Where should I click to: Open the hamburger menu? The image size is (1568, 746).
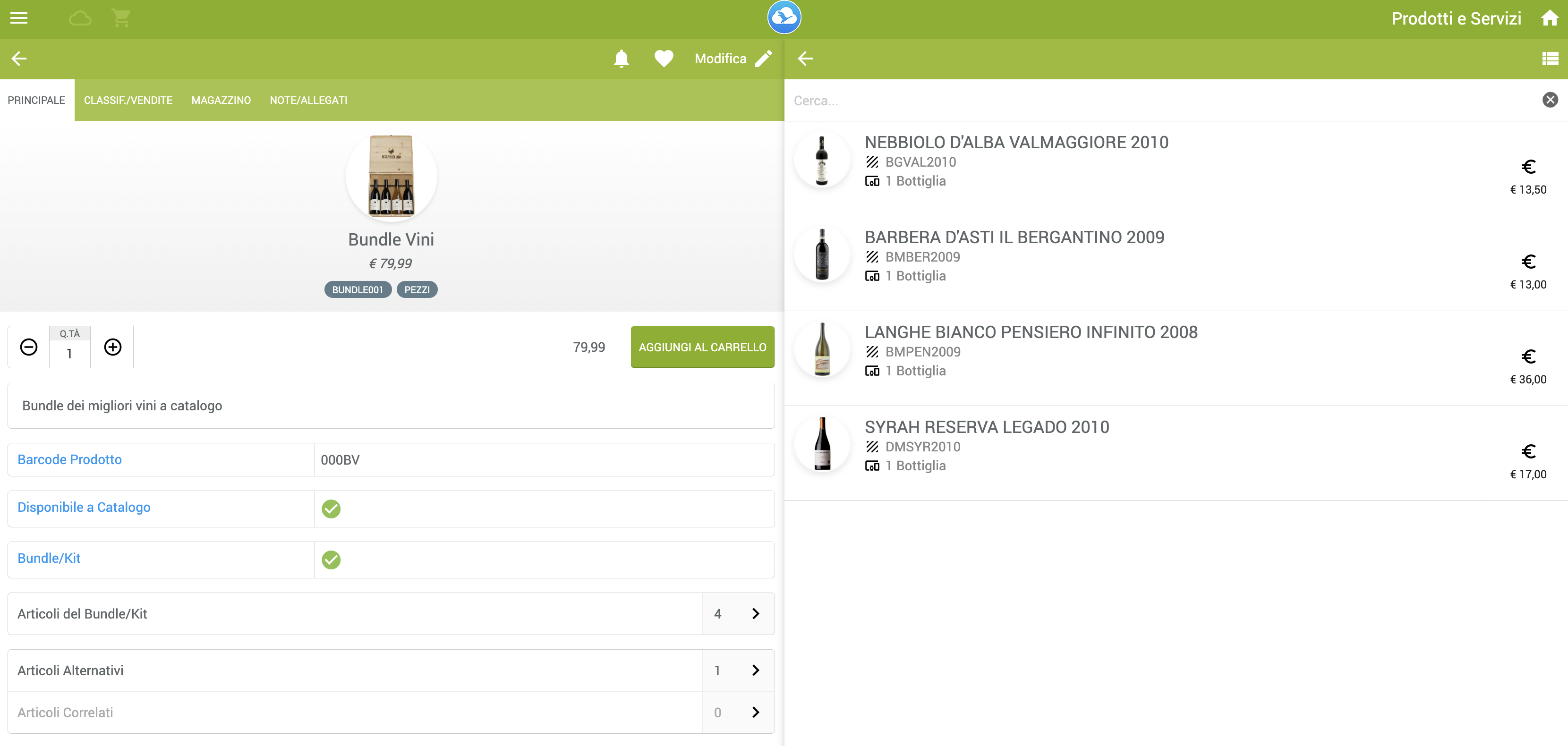(19, 18)
